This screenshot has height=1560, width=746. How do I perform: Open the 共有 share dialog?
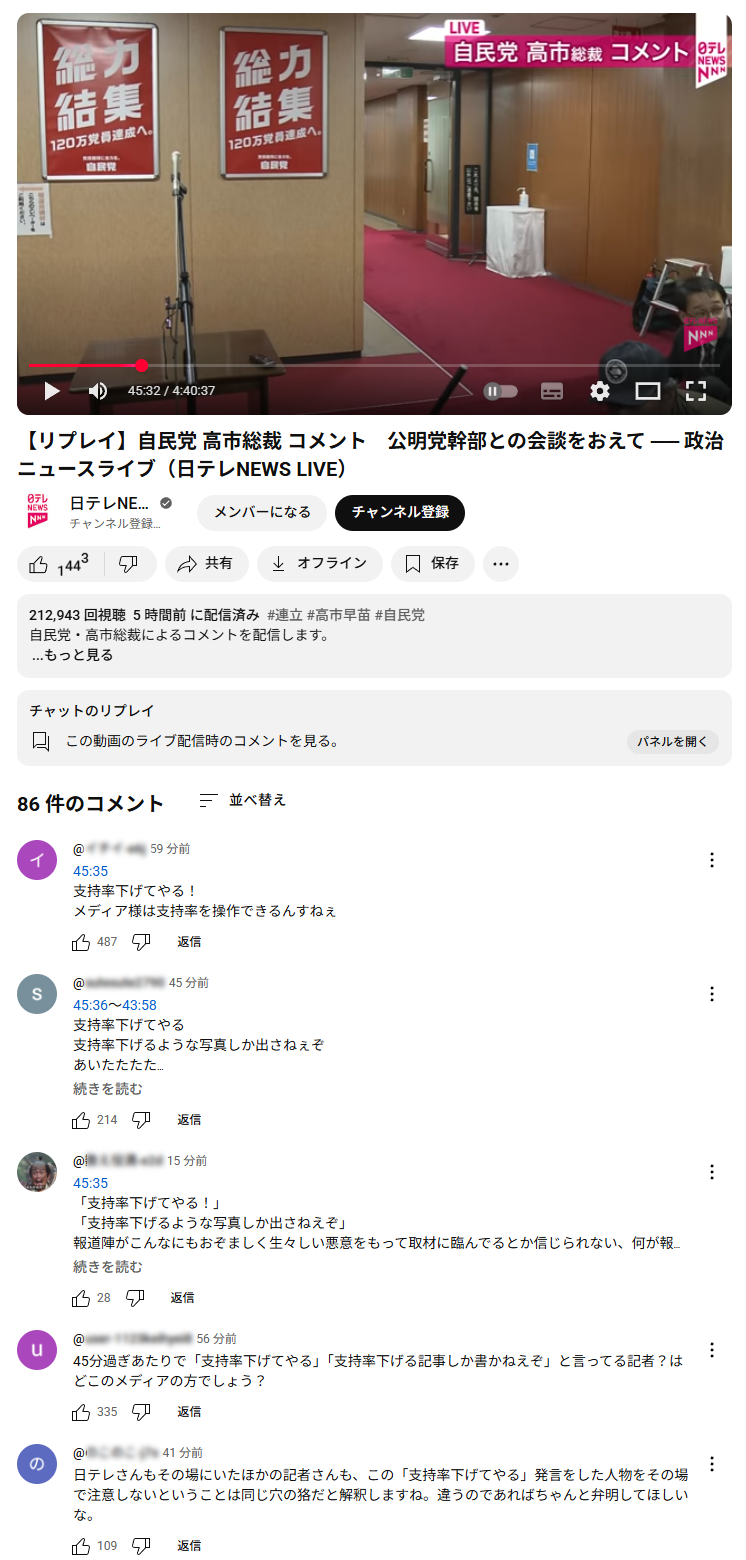(x=206, y=564)
